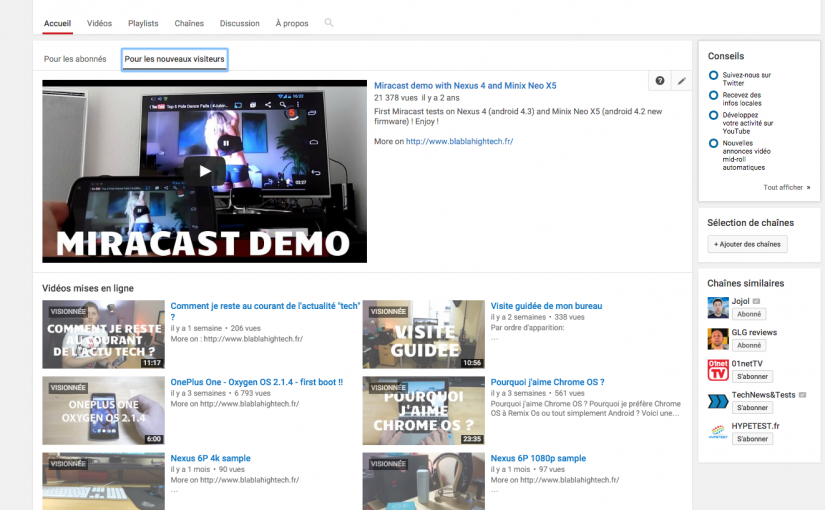Click the Sélection de chaînes heading
Screen dimensions: 825x510
point(750,223)
